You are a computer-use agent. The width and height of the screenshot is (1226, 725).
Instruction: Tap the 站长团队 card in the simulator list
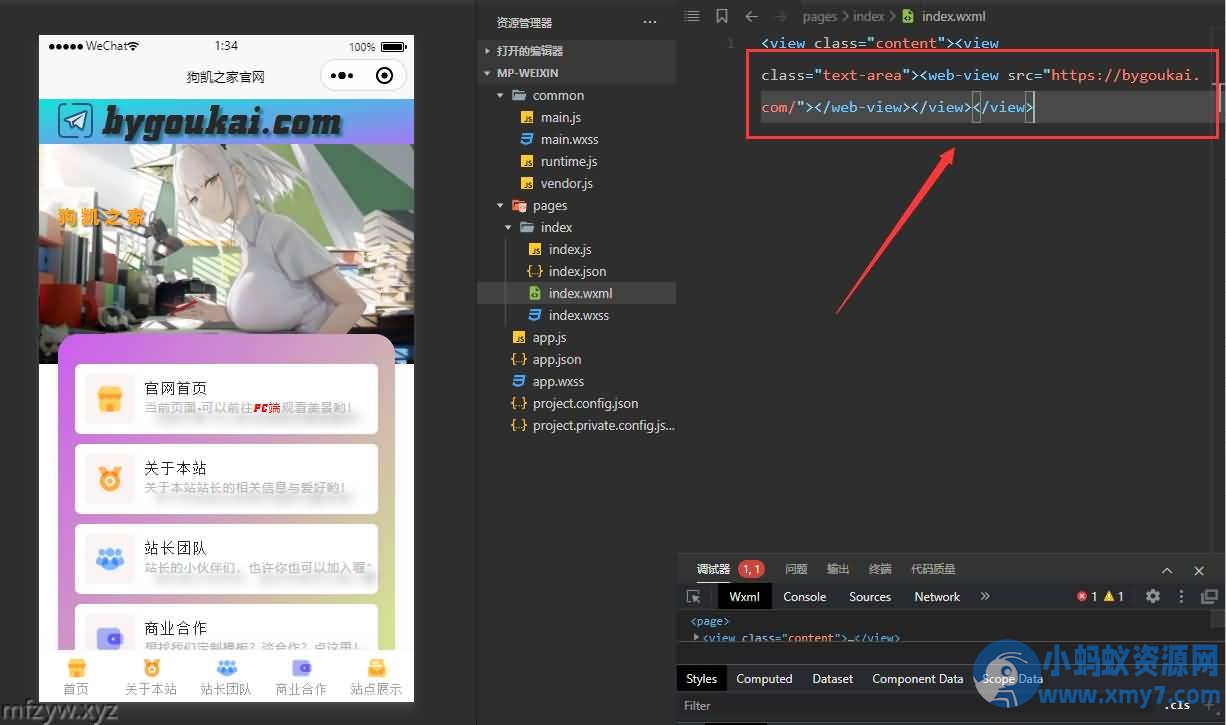[226, 559]
